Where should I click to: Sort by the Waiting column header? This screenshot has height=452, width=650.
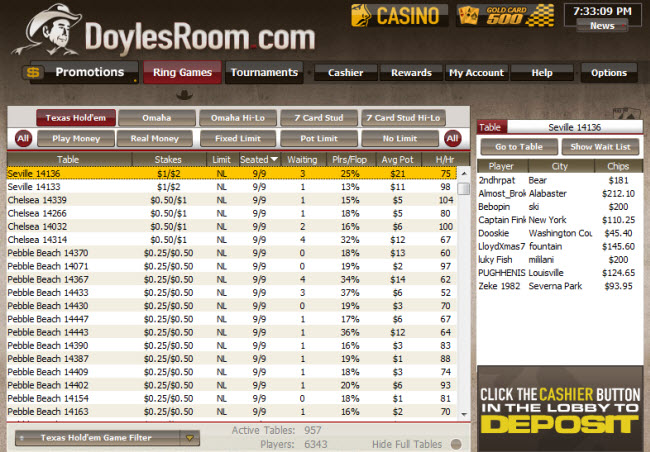coord(303,159)
